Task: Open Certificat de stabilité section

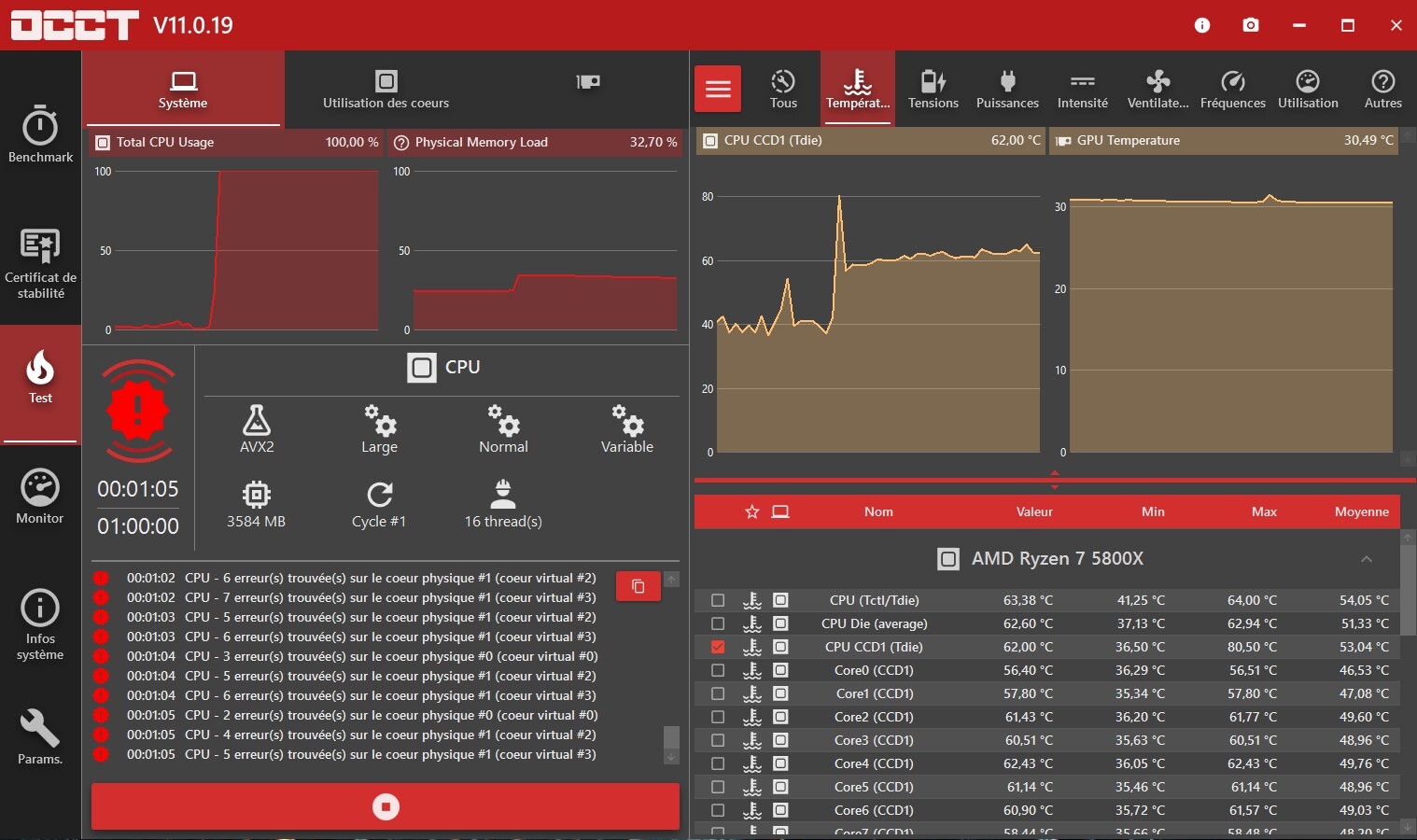Action: pos(40,264)
